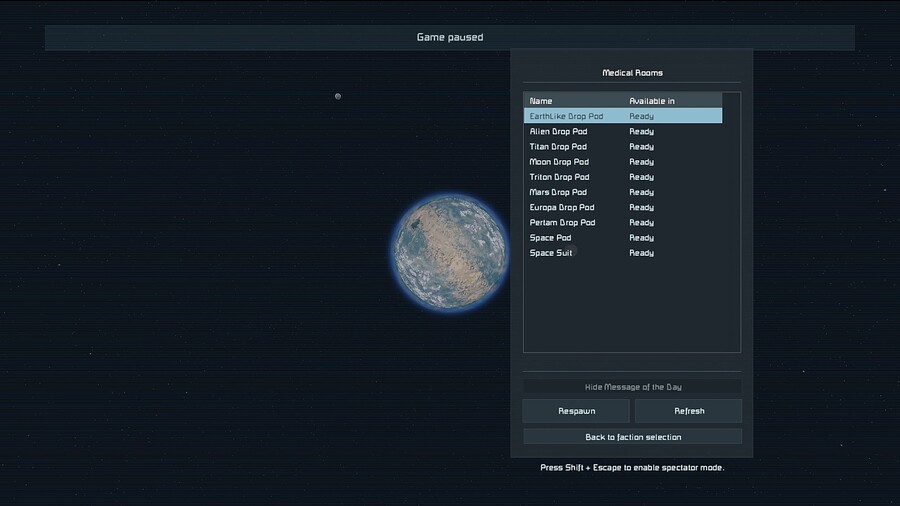This screenshot has width=900, height=506.
Task: Select Triton Drop Pod entry
Action: [559, 177]
